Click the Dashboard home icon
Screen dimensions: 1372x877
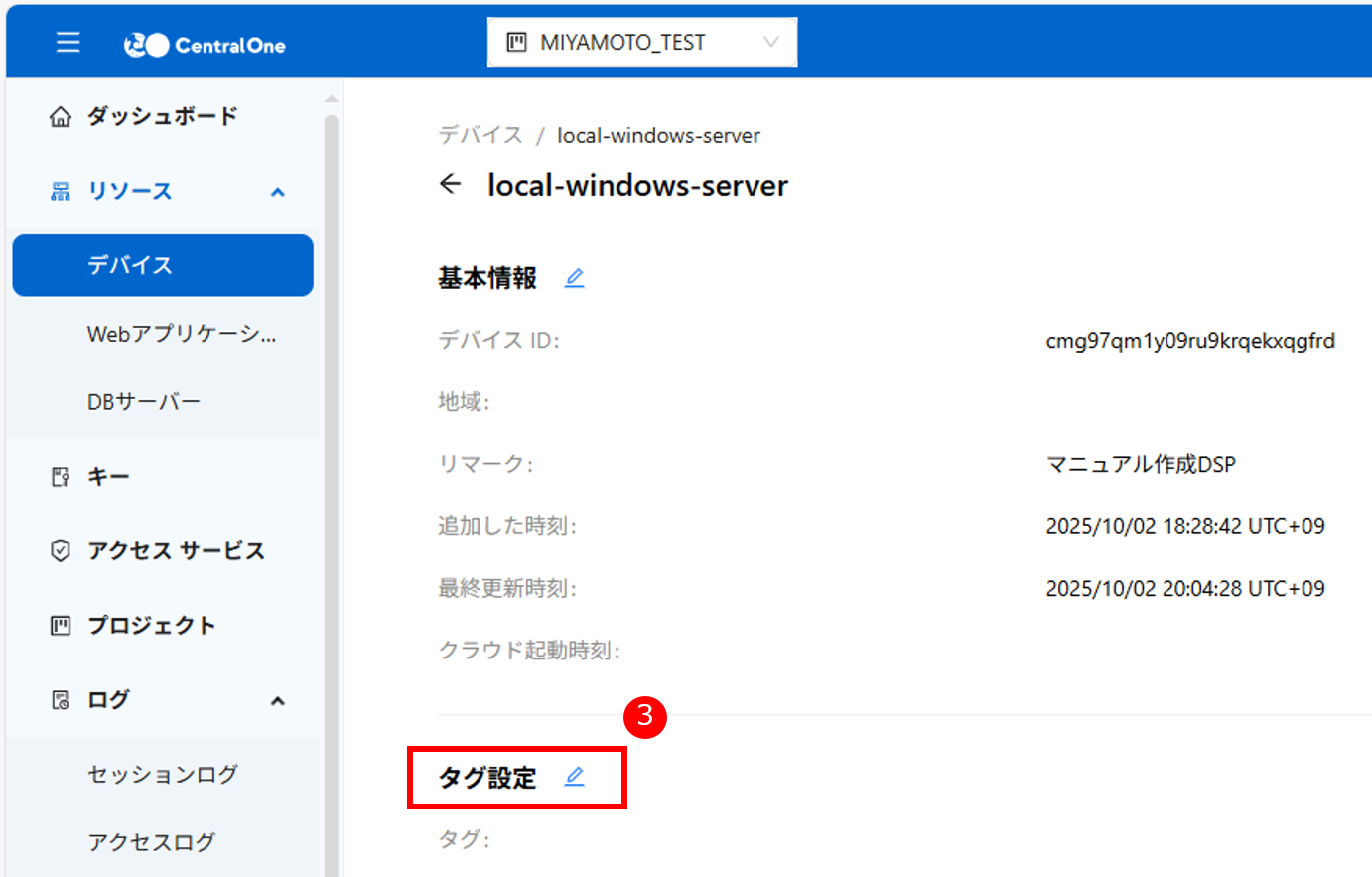61,117
